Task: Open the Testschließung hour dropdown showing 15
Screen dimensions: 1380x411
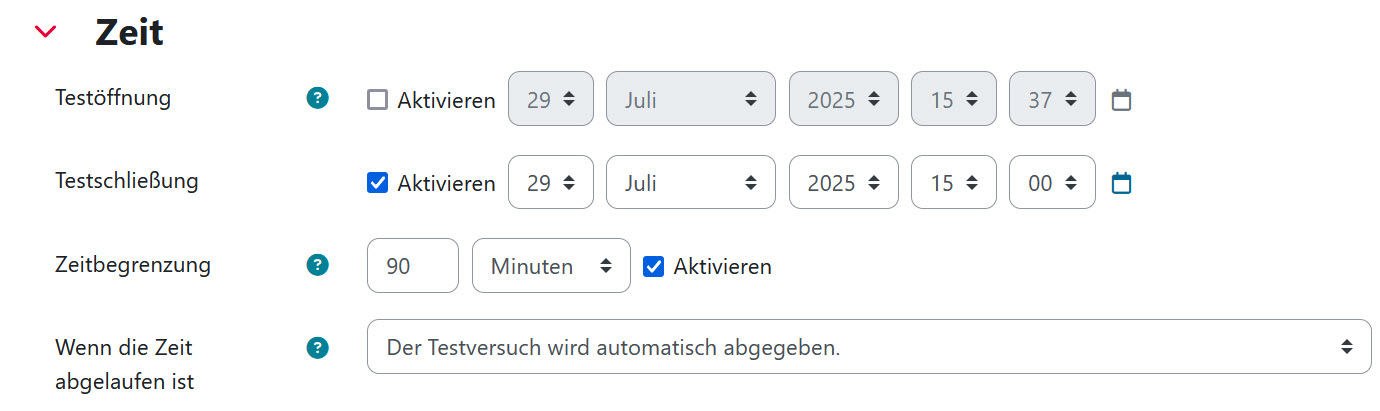Action: point(954,182)
